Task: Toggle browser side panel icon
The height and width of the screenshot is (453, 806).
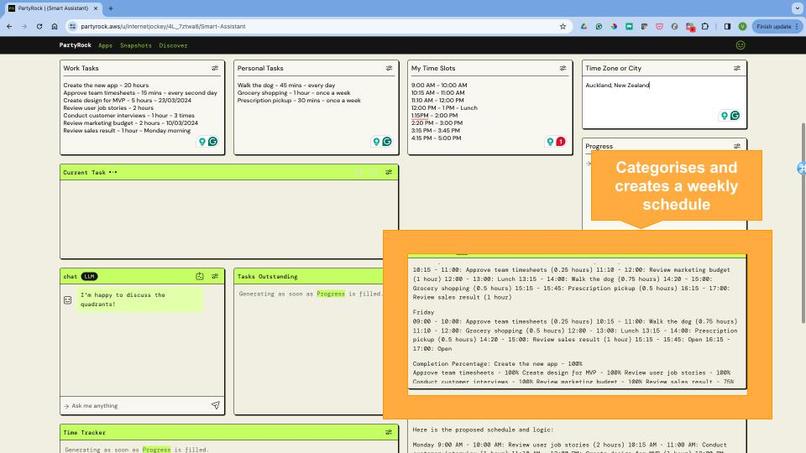Action: [x=727, y=26]
